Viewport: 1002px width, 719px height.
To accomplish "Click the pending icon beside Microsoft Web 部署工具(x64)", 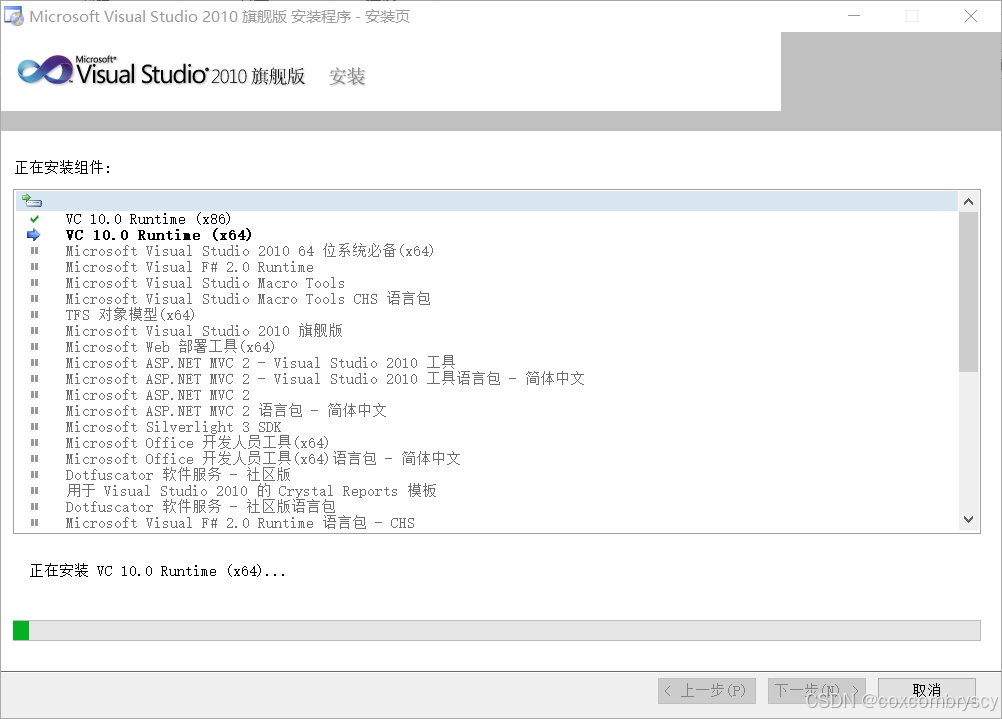I will coord(35,347).
